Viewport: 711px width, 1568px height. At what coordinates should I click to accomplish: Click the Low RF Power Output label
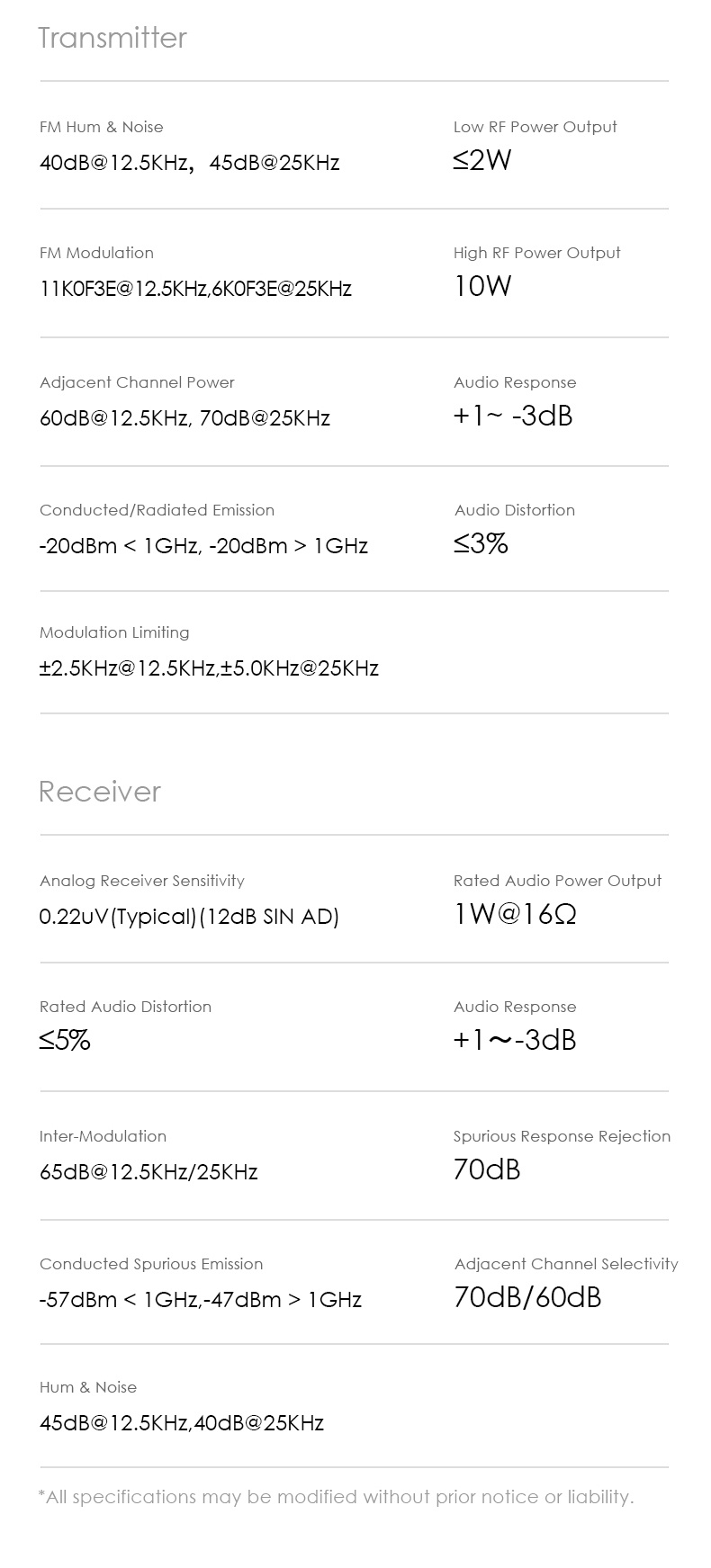[x=535, y=127]
